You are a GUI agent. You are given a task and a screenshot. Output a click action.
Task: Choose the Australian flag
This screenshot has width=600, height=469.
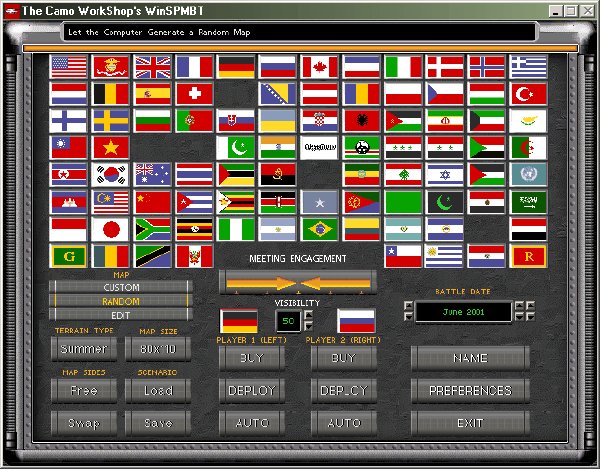point(152,175)
